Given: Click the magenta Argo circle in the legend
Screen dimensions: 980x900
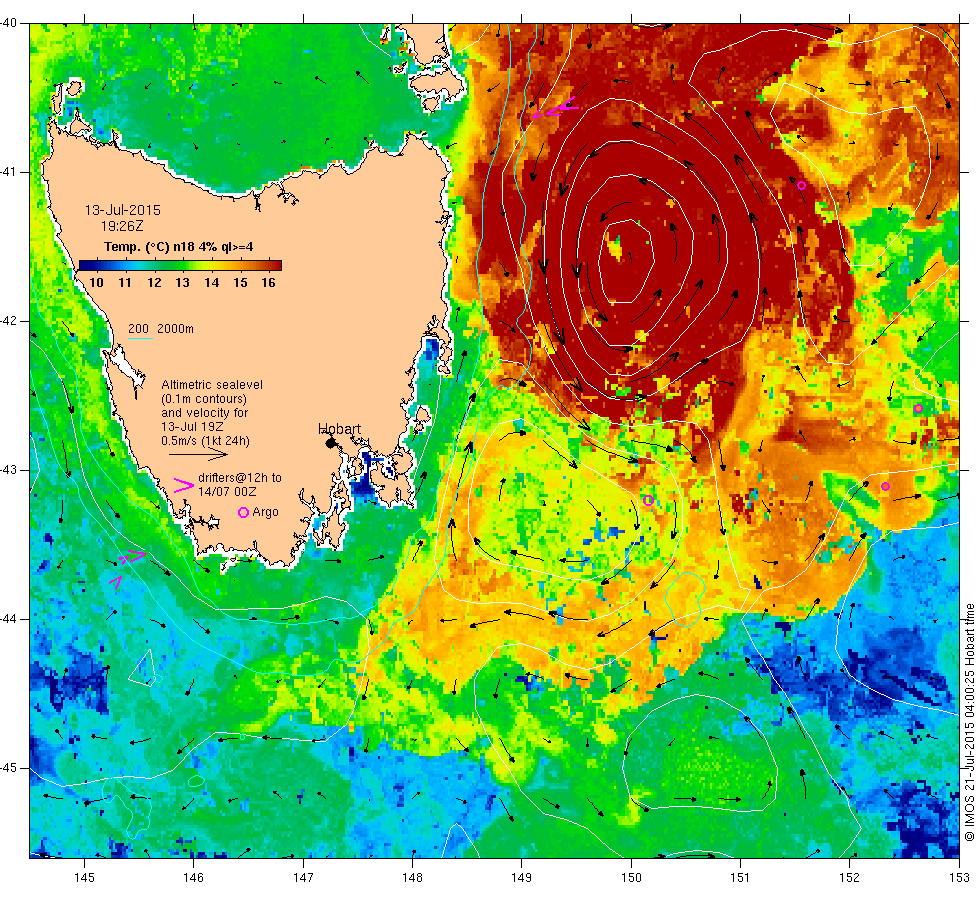Looking at the screenshot, I should coord(244,512).
